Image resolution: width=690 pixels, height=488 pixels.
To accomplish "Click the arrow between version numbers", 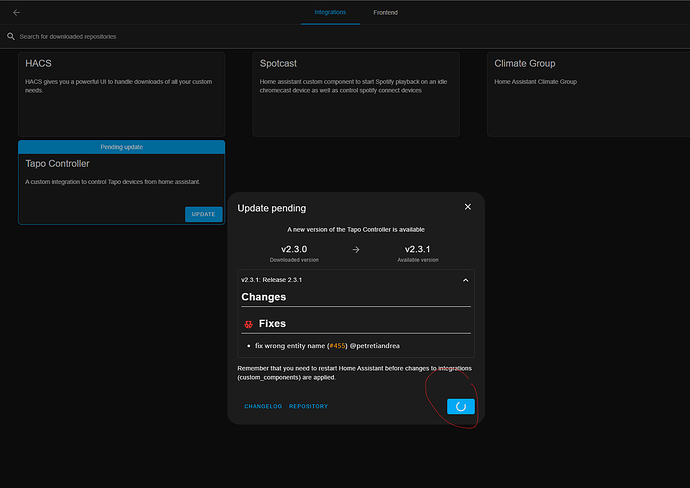I will 356,250.
